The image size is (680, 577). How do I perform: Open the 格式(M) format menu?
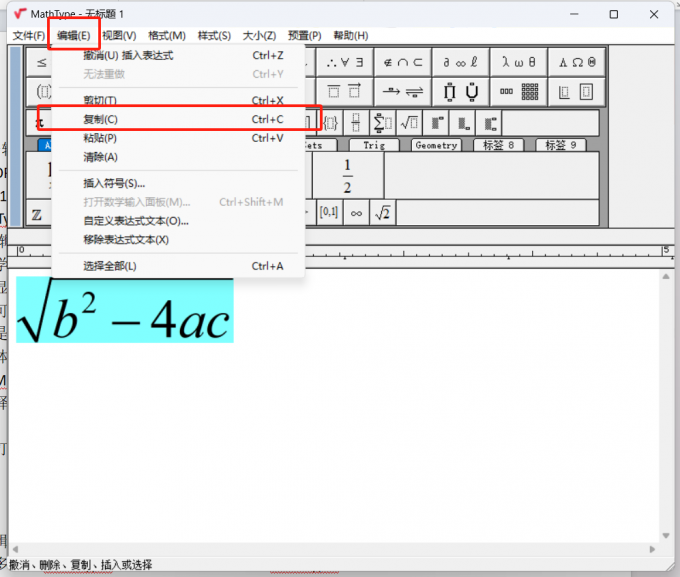pyautogui.click(x=167, y=35)
